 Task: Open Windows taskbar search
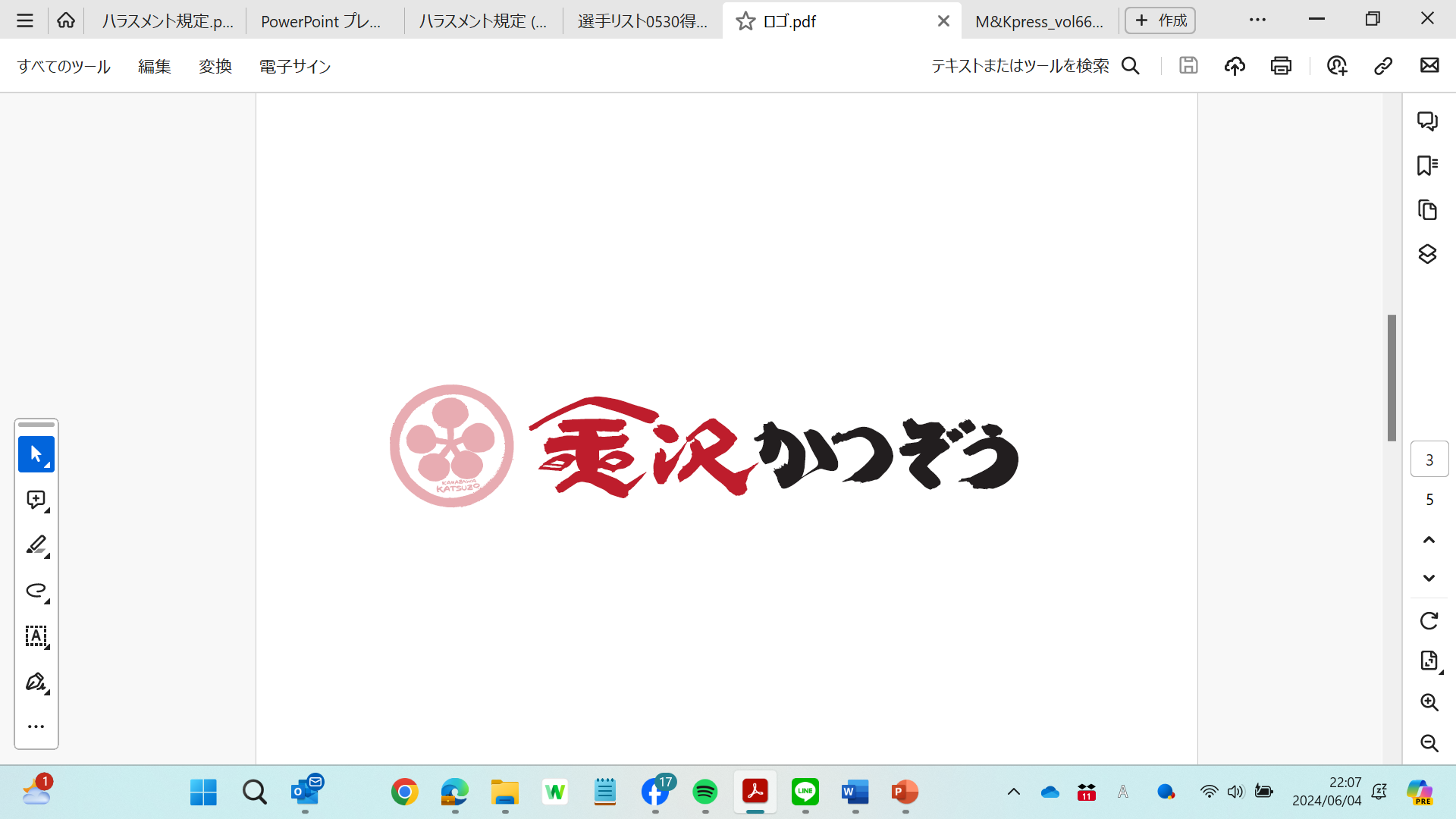tap(255, 792)
